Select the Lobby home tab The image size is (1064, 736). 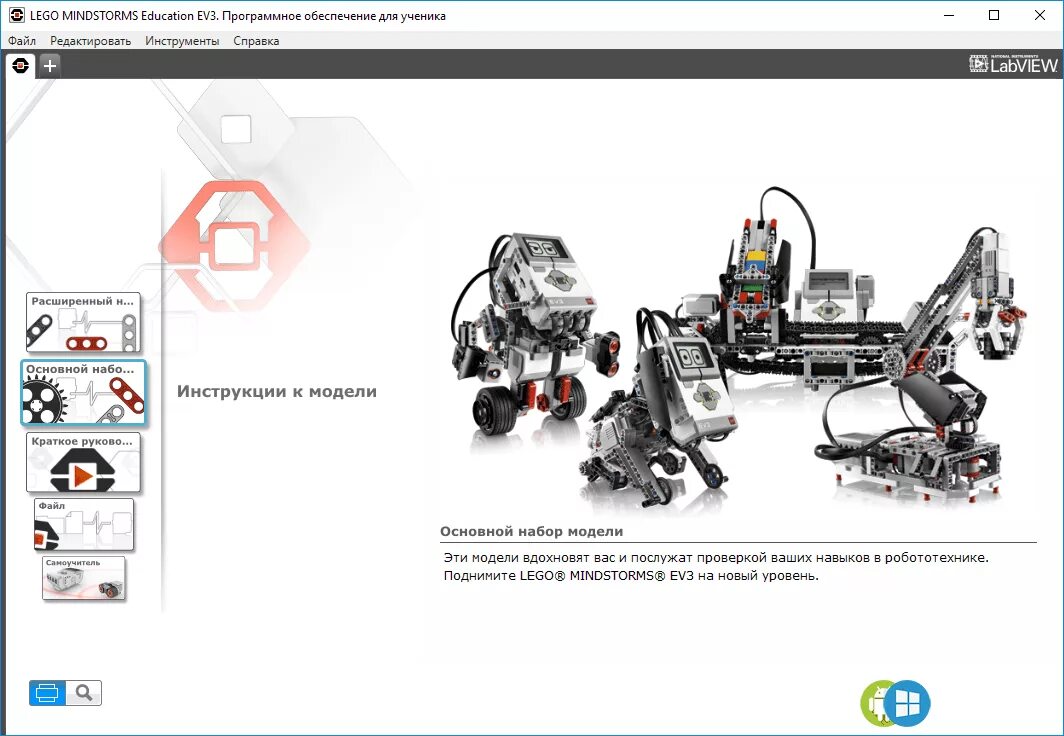20,66
